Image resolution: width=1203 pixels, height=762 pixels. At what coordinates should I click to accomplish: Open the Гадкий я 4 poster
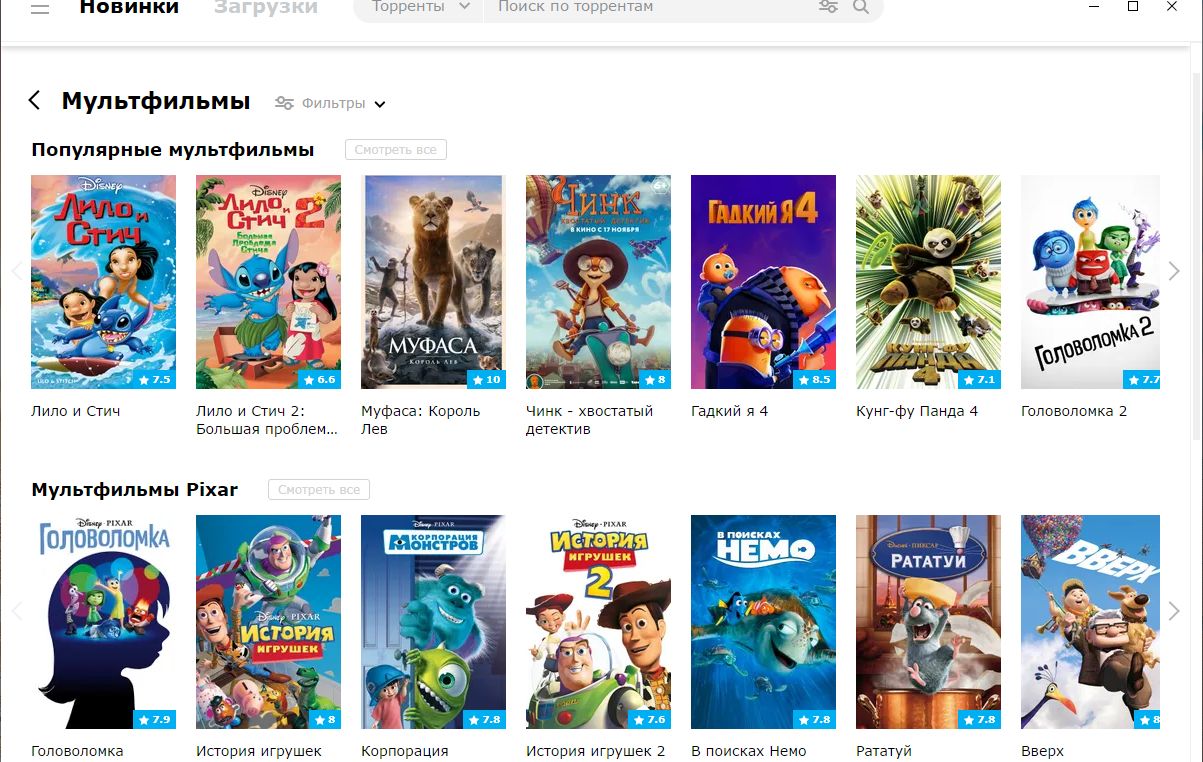coord(763,282)
